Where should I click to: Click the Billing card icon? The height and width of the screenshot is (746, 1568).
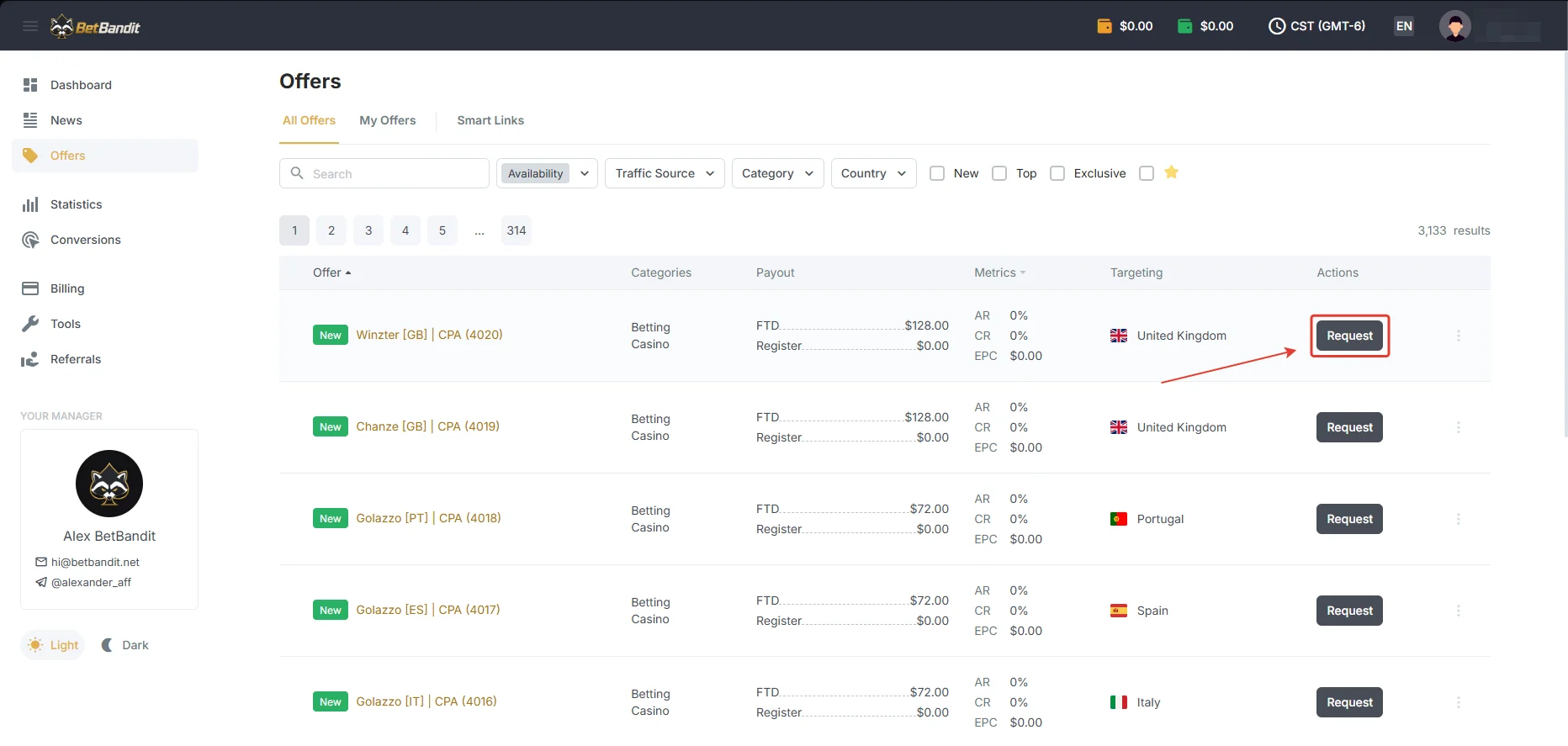30,288
